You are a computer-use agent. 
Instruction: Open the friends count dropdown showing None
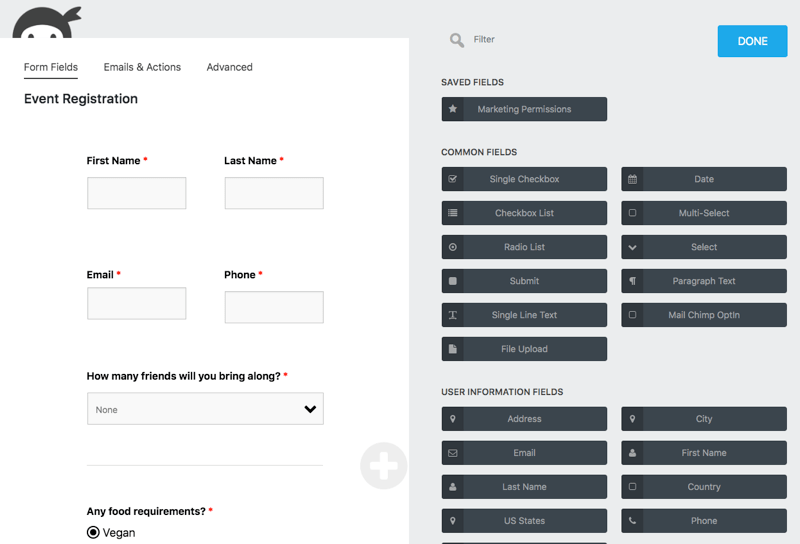(205, 409)
